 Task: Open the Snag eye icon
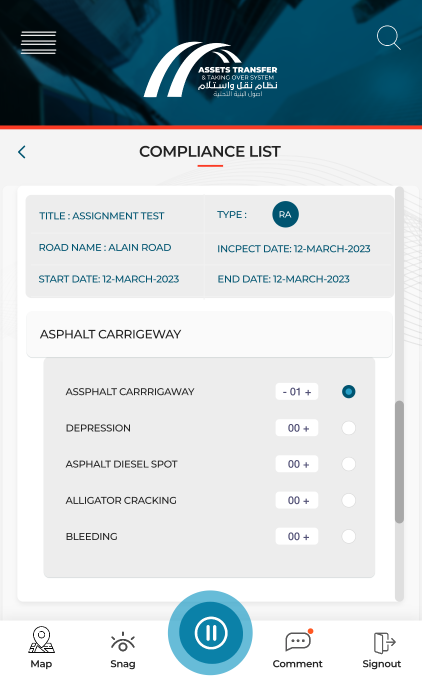[x=123, y=649]
